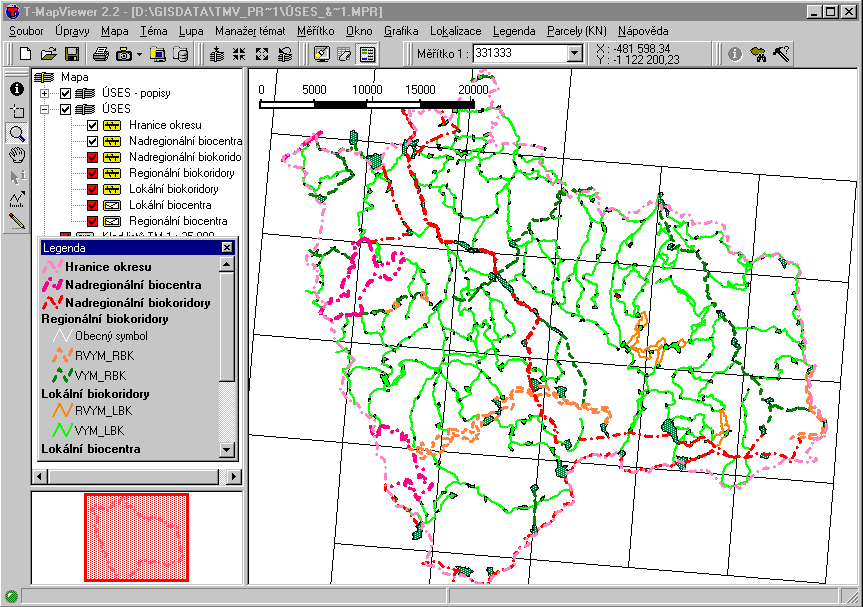Open the Lupa menu
This screenshot has width=863, height=607.
point(191,31)
